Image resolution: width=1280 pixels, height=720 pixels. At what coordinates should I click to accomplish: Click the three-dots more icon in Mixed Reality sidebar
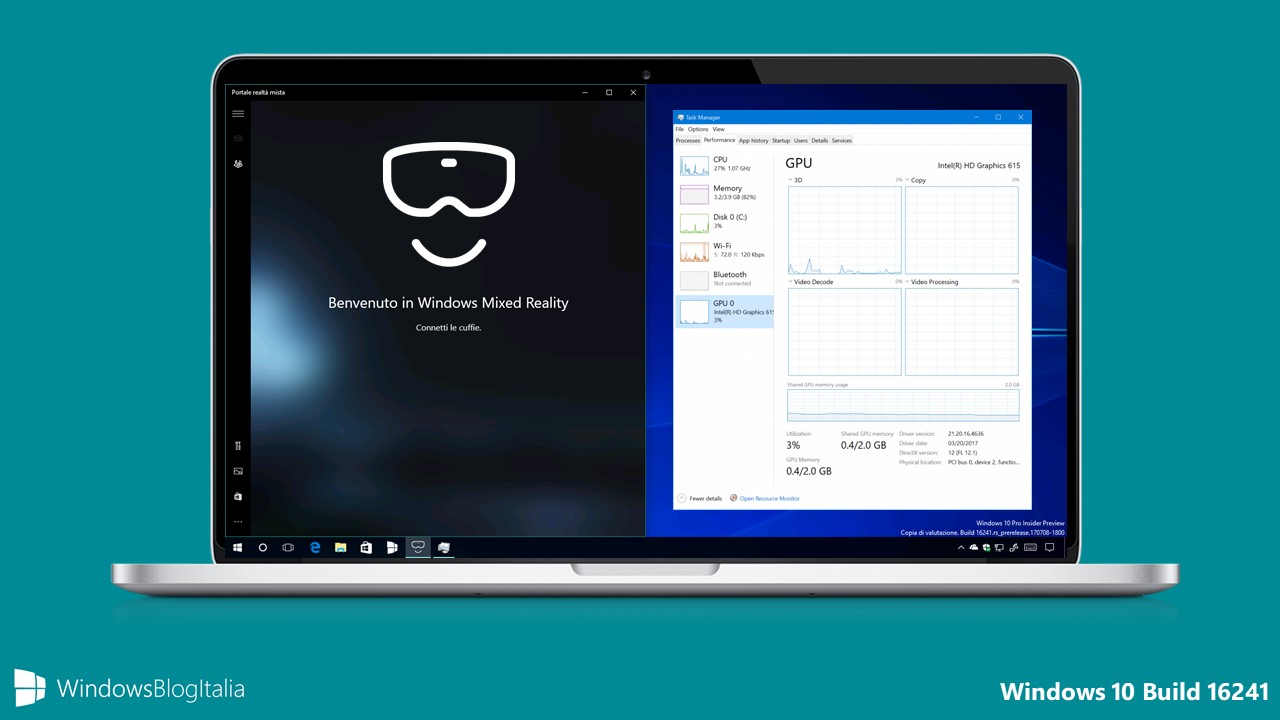click(x=238, y=522)
